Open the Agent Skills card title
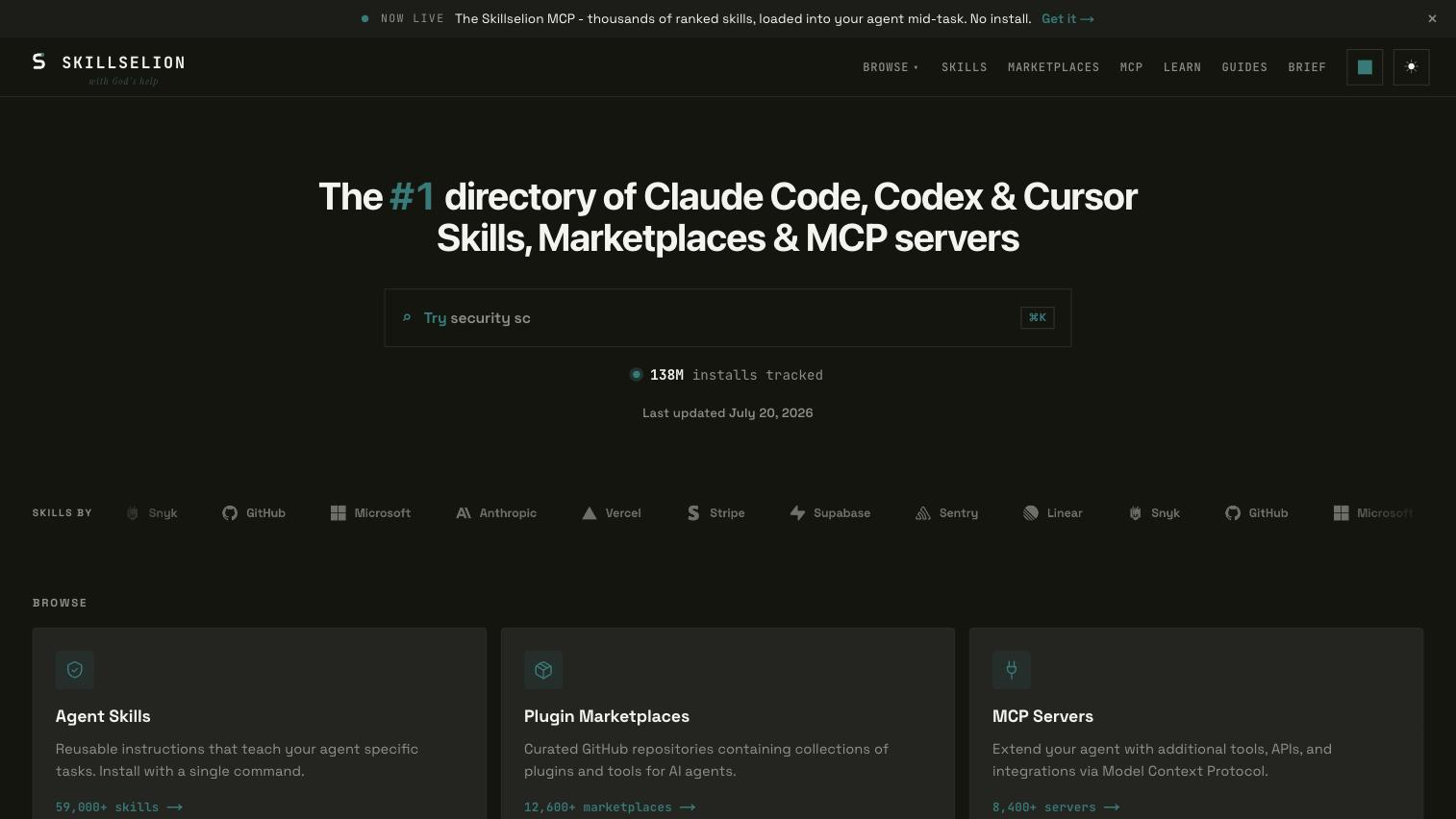This screenshot has height=819, width=1456. coord(103,716)
